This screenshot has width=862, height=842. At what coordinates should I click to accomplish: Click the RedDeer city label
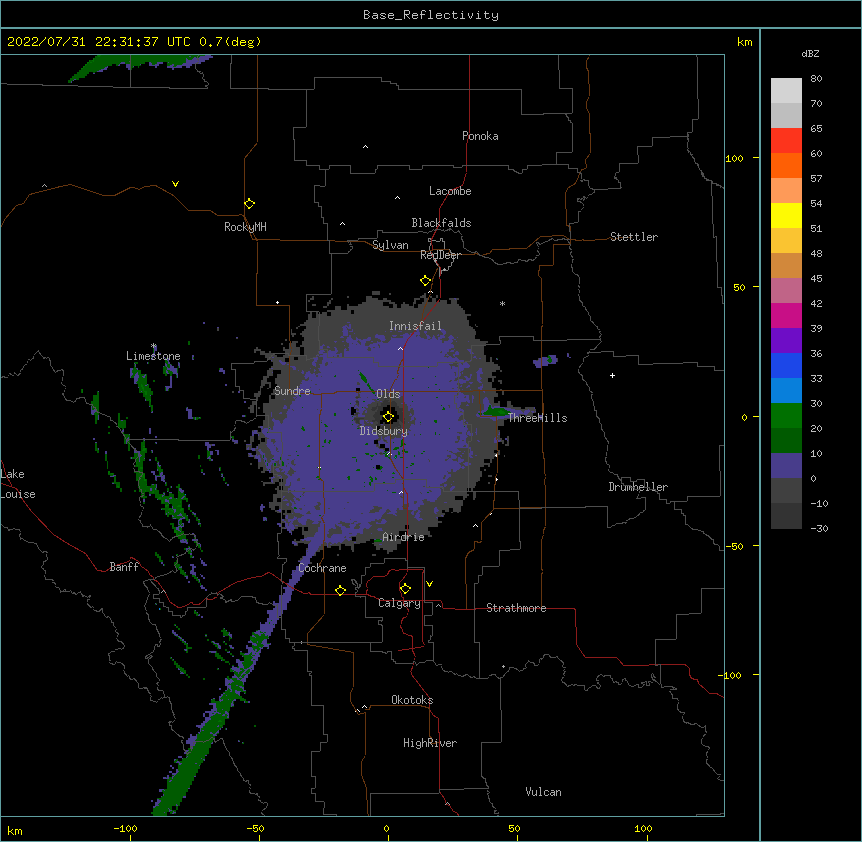click(x=440, y=255)
